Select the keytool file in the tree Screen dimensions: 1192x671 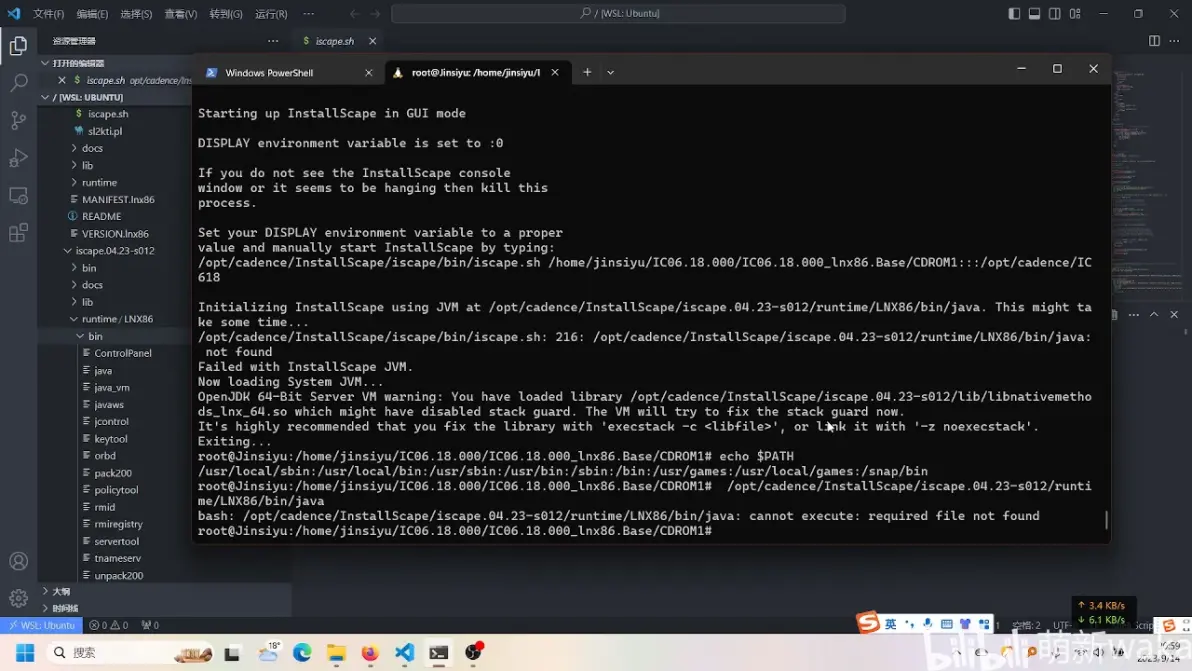pos(111,439)
